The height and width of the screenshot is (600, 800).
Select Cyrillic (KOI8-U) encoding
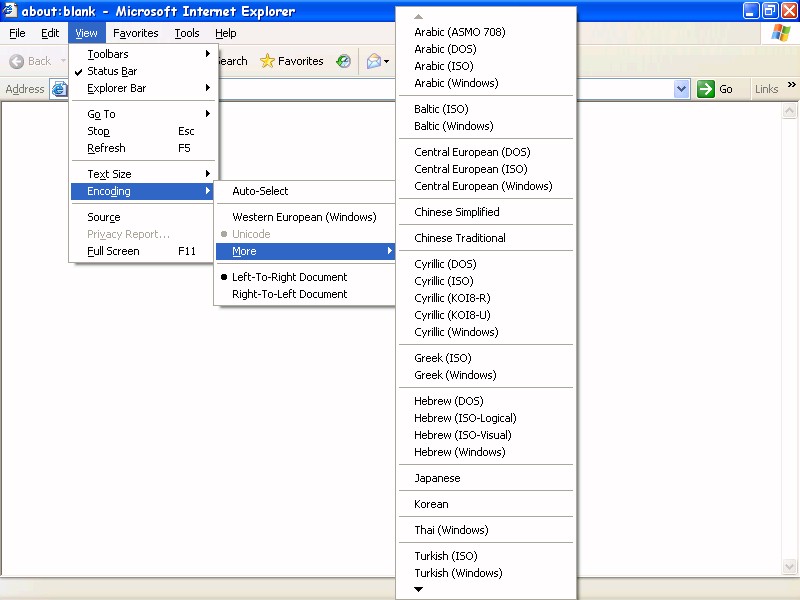tap(486, 315)
